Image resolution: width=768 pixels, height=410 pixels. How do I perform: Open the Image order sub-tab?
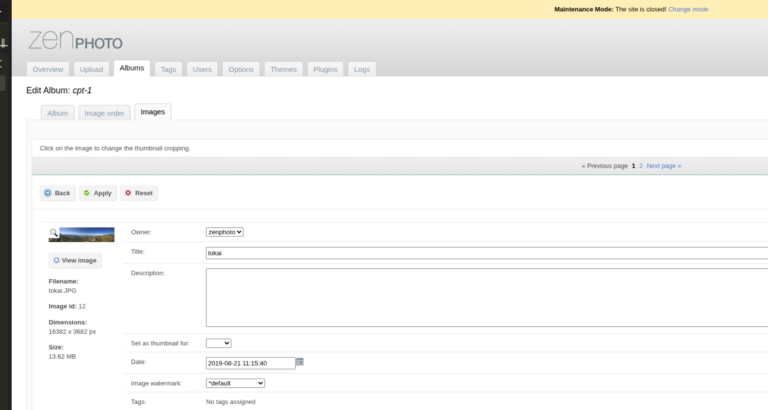[104, 113]
